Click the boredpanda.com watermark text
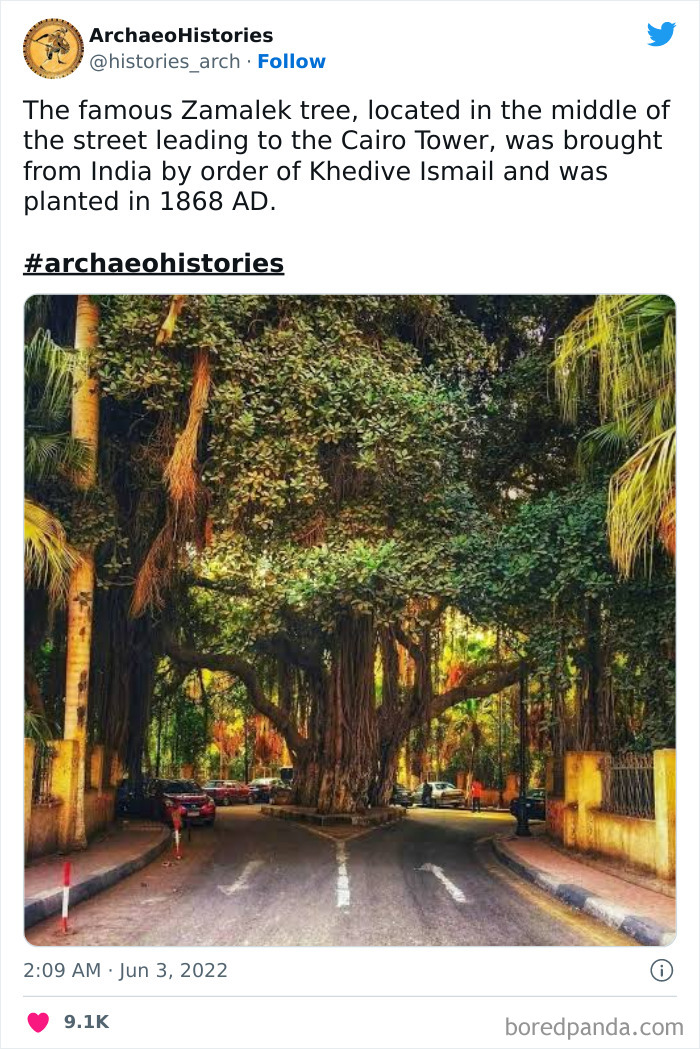This screenshot has width=700, height=1049. pyautogui.click(x=594, y=1026)
